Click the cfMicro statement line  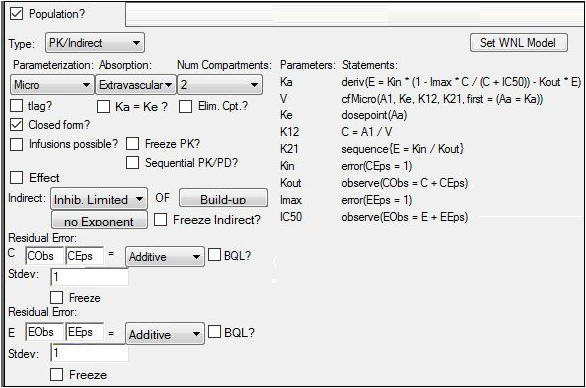442,99
